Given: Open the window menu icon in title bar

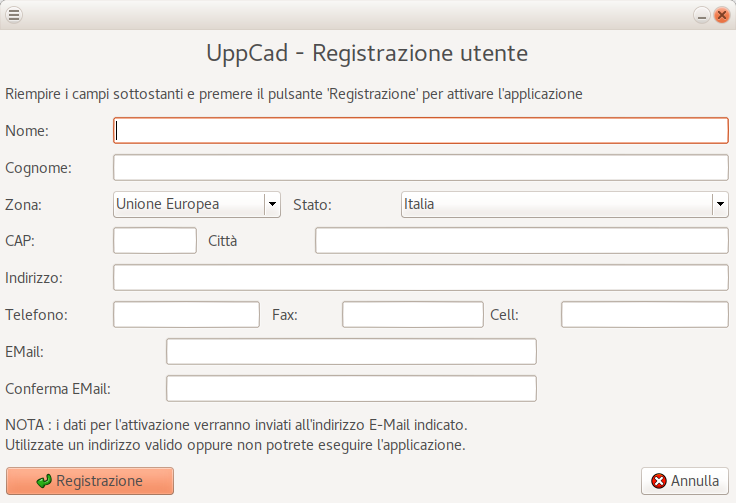Looking at the screenshot, I should pyautogui.click(x=14, y=15).
